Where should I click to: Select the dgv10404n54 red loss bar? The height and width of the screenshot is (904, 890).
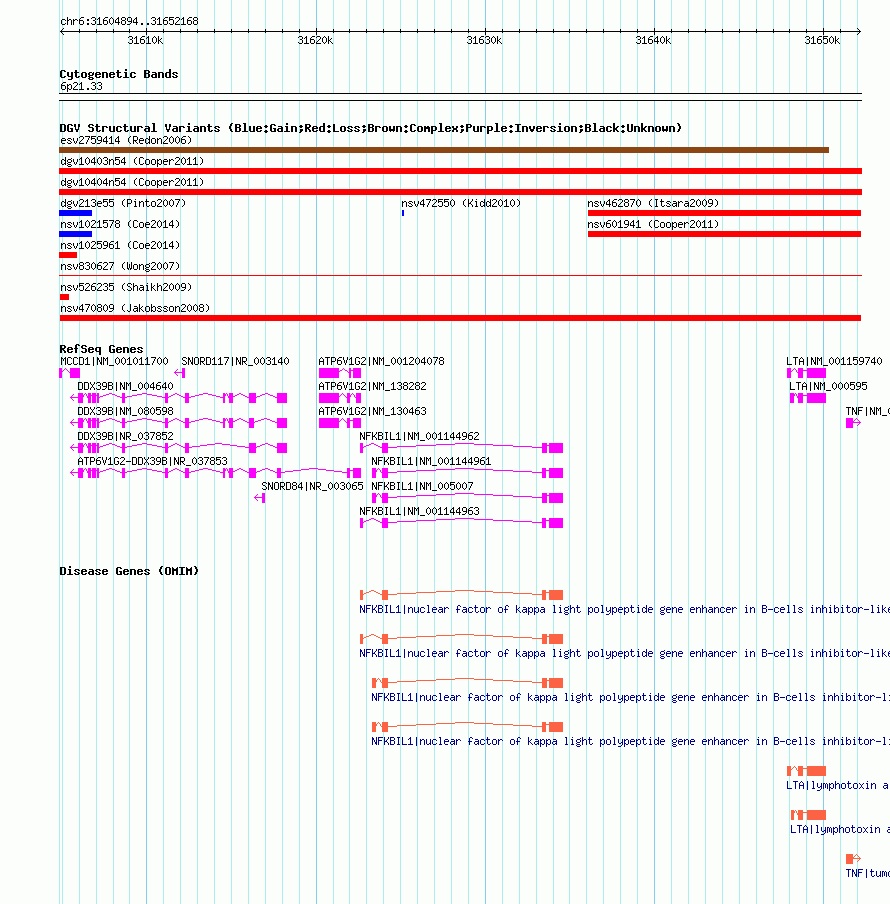461,192
